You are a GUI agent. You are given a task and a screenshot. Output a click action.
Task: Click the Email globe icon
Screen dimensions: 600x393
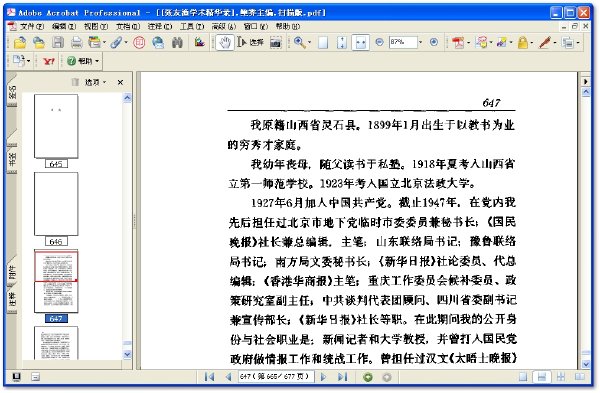click(158, 42)
